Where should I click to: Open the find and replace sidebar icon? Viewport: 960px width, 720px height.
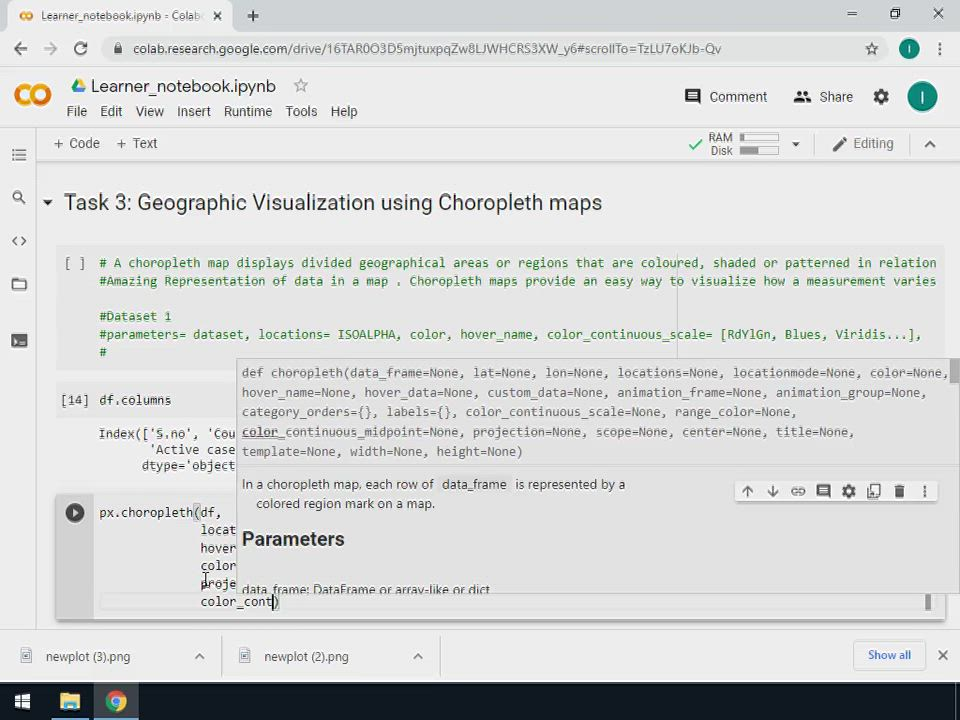(19, 197)
